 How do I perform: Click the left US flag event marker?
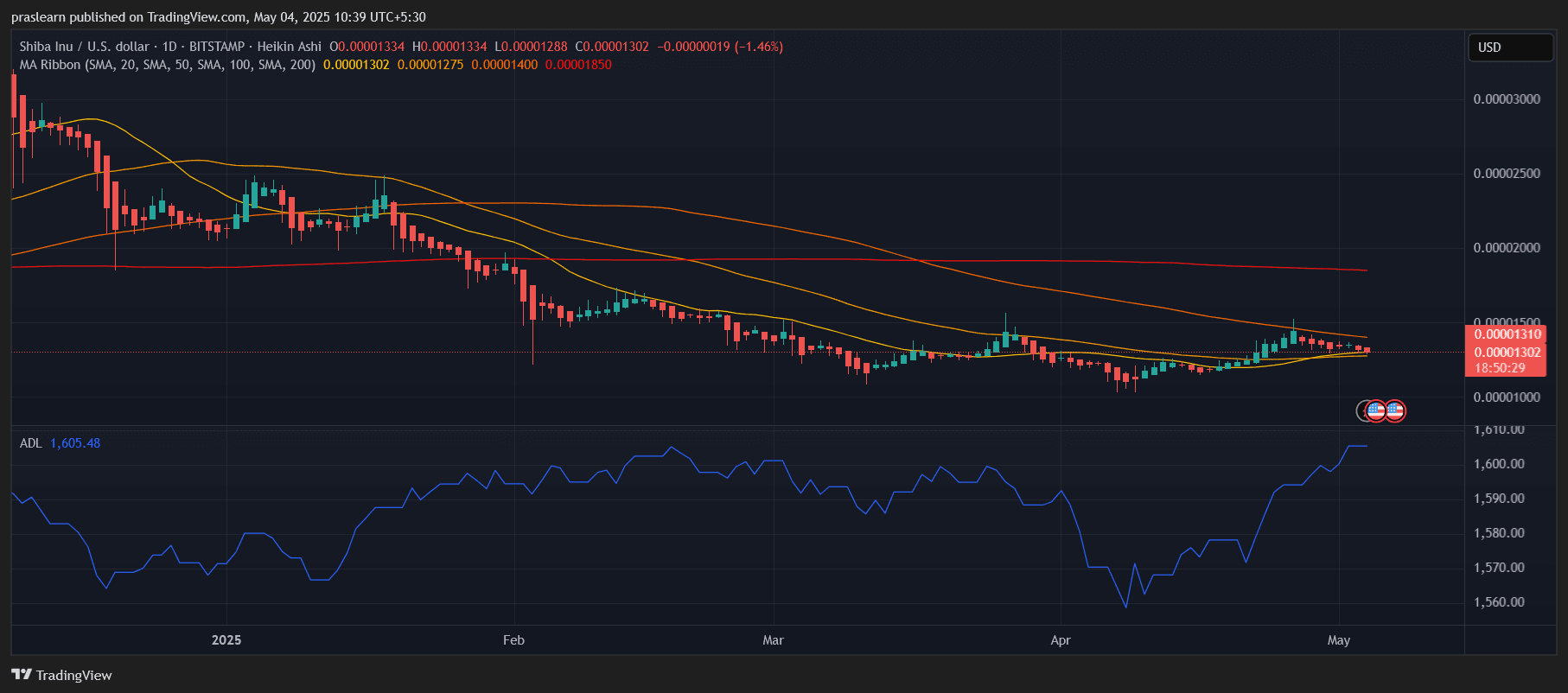pos(1376,410)
